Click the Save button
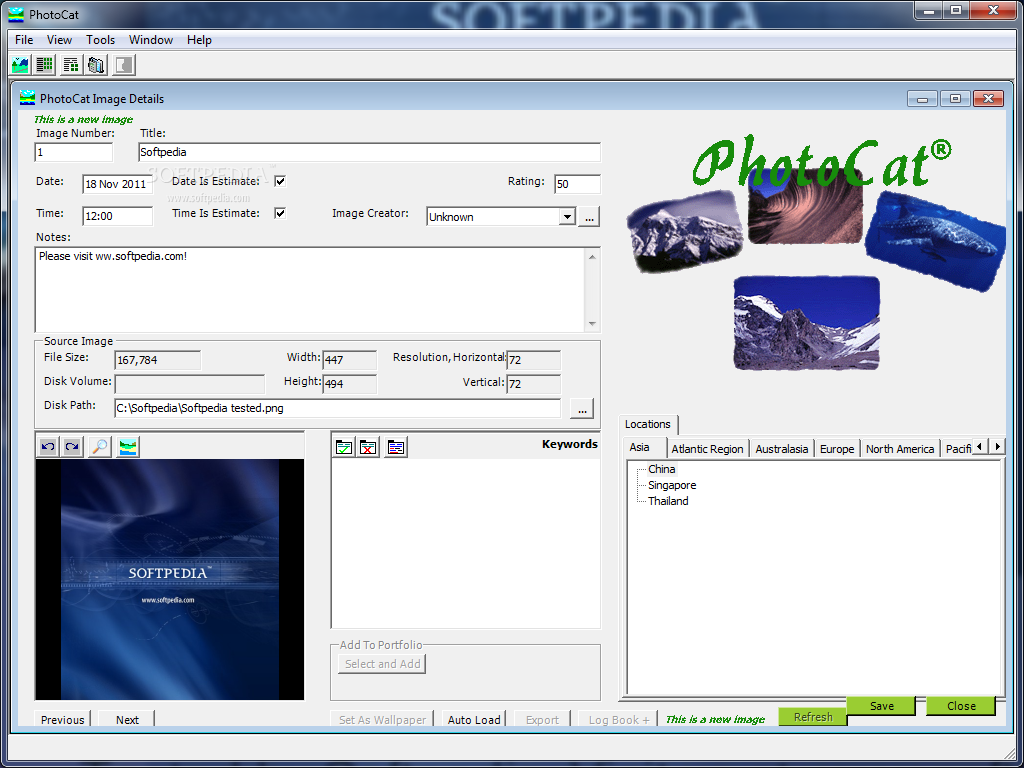 882,706
